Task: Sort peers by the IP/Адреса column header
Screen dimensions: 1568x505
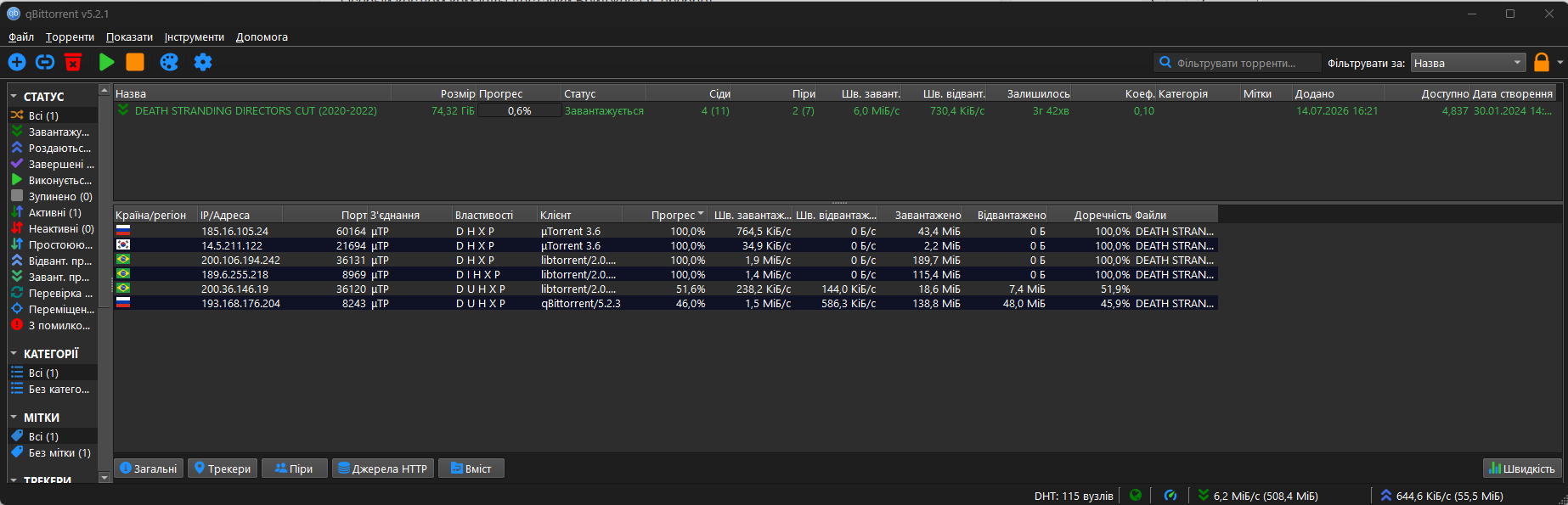Action: pyautogui.click(x=240, y=215)
